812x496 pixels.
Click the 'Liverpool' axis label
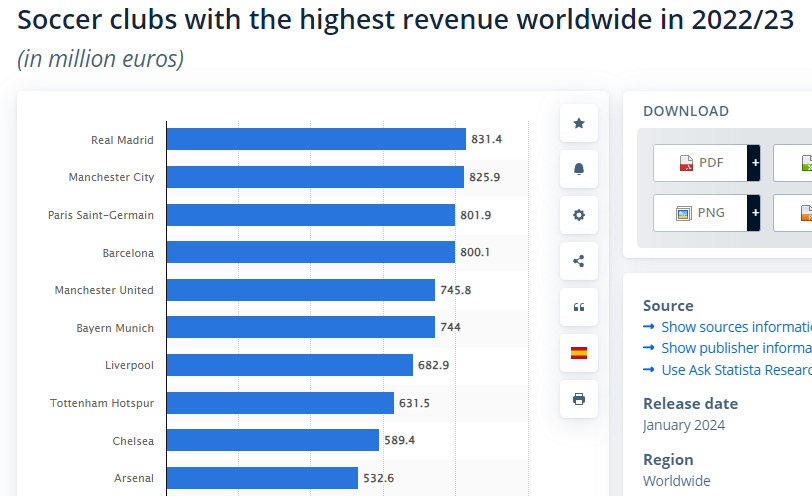(129, 365)
